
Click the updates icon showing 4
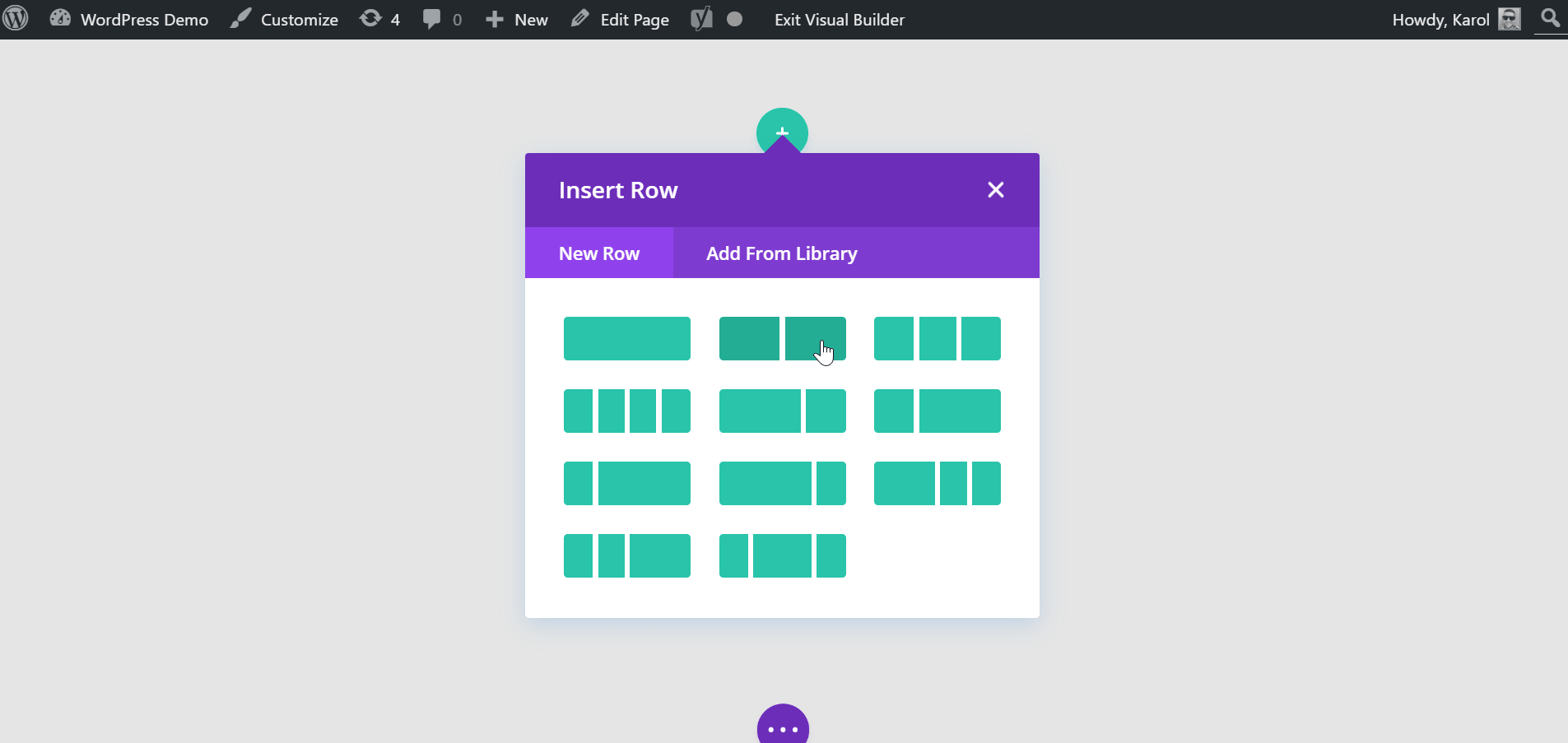379,20
